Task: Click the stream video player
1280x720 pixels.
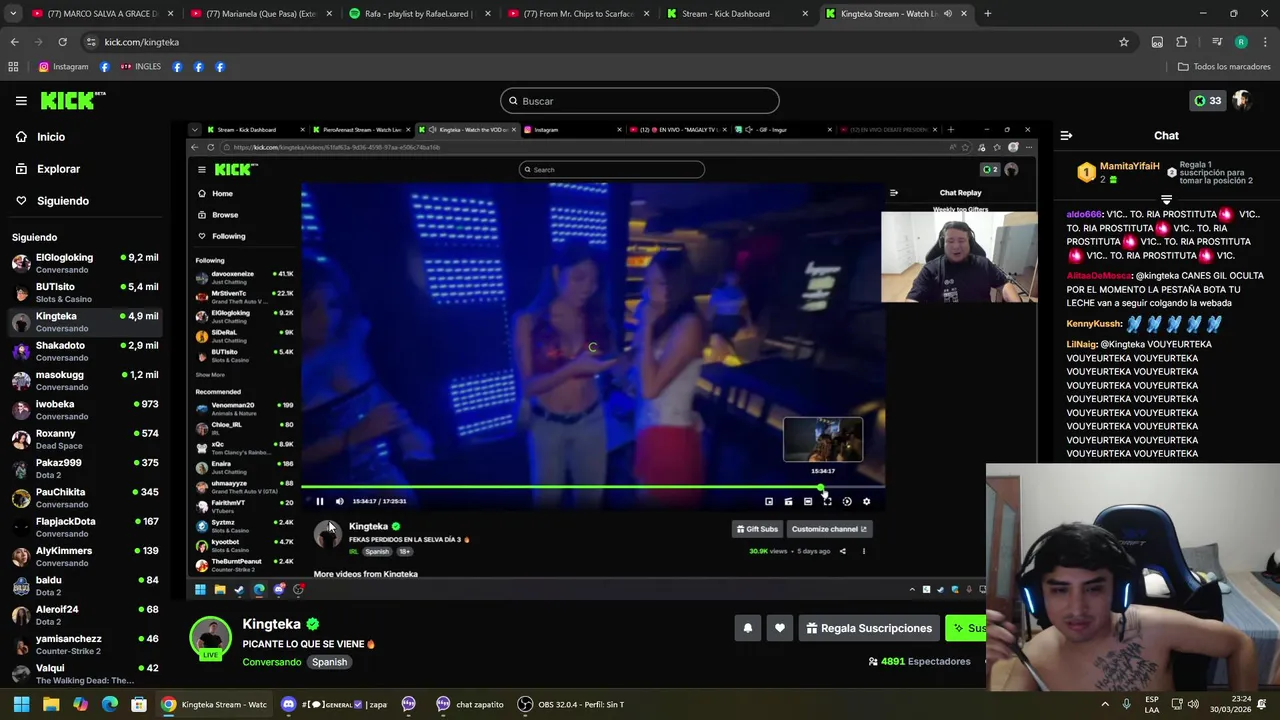Action: pos(612,360)
